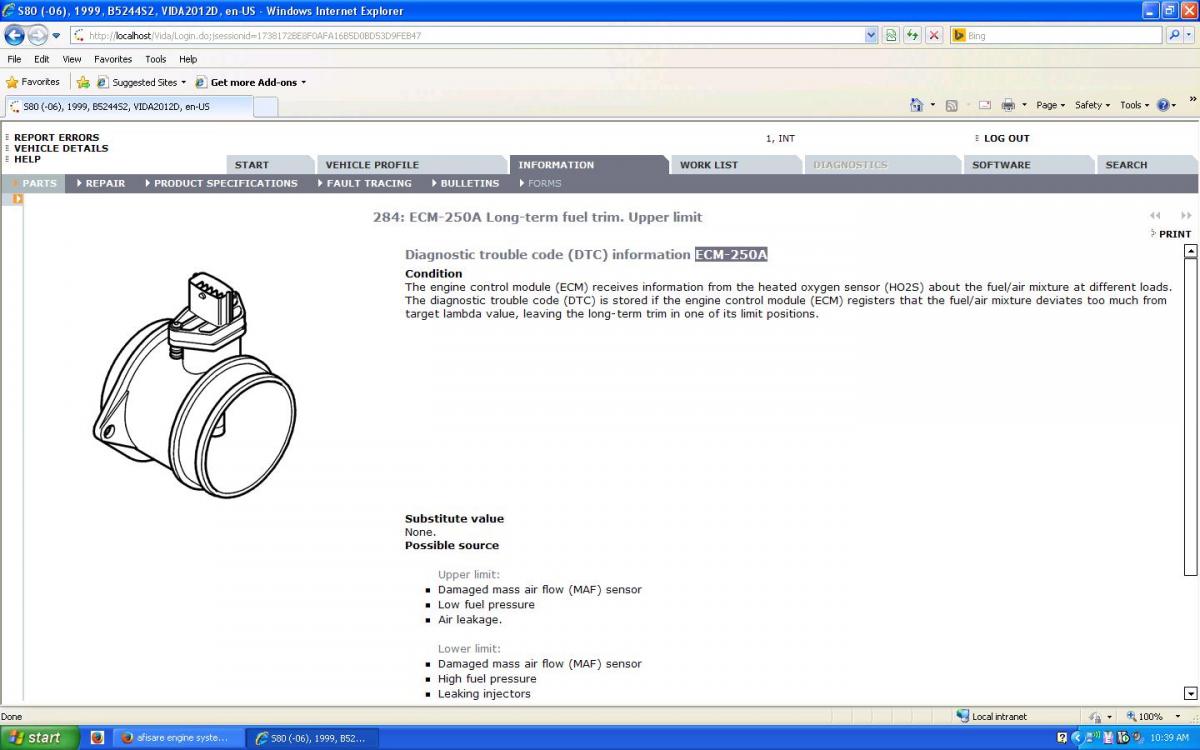Open the recent pages dropdown arrow
Screen dimensions: 1200x750
(57, 36)
